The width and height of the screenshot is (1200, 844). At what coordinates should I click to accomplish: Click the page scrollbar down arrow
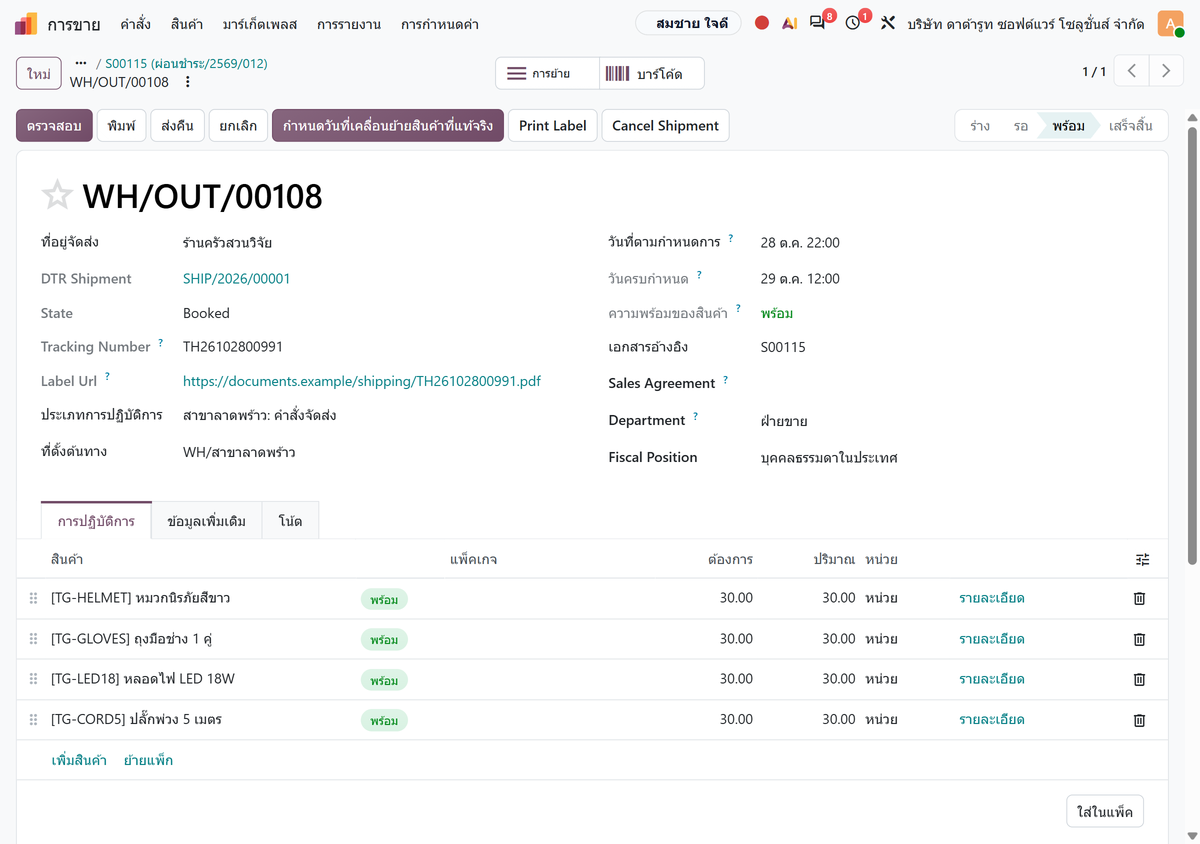point(1191,835)
